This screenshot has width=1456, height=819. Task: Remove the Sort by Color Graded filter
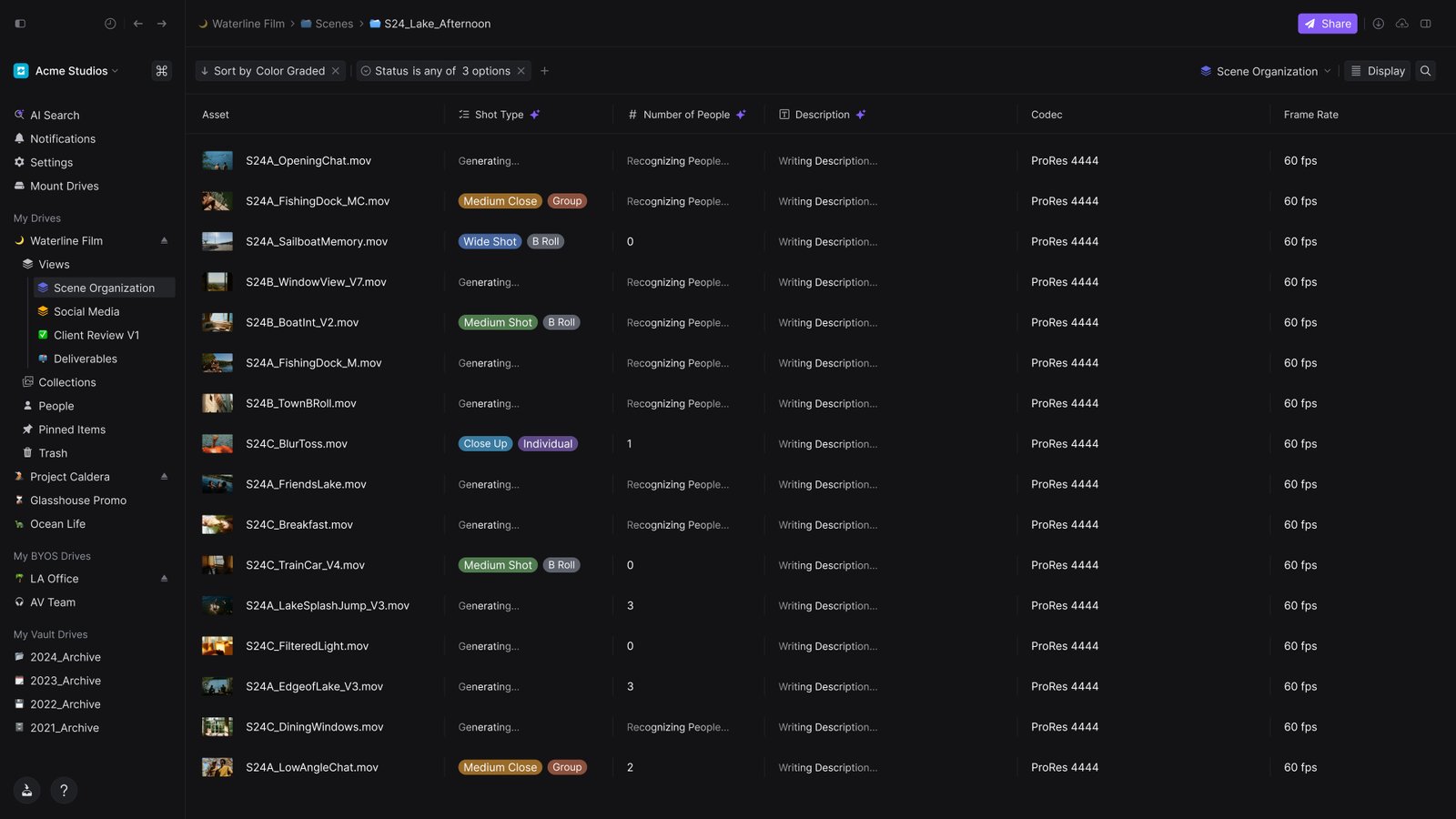pos(336,70)
